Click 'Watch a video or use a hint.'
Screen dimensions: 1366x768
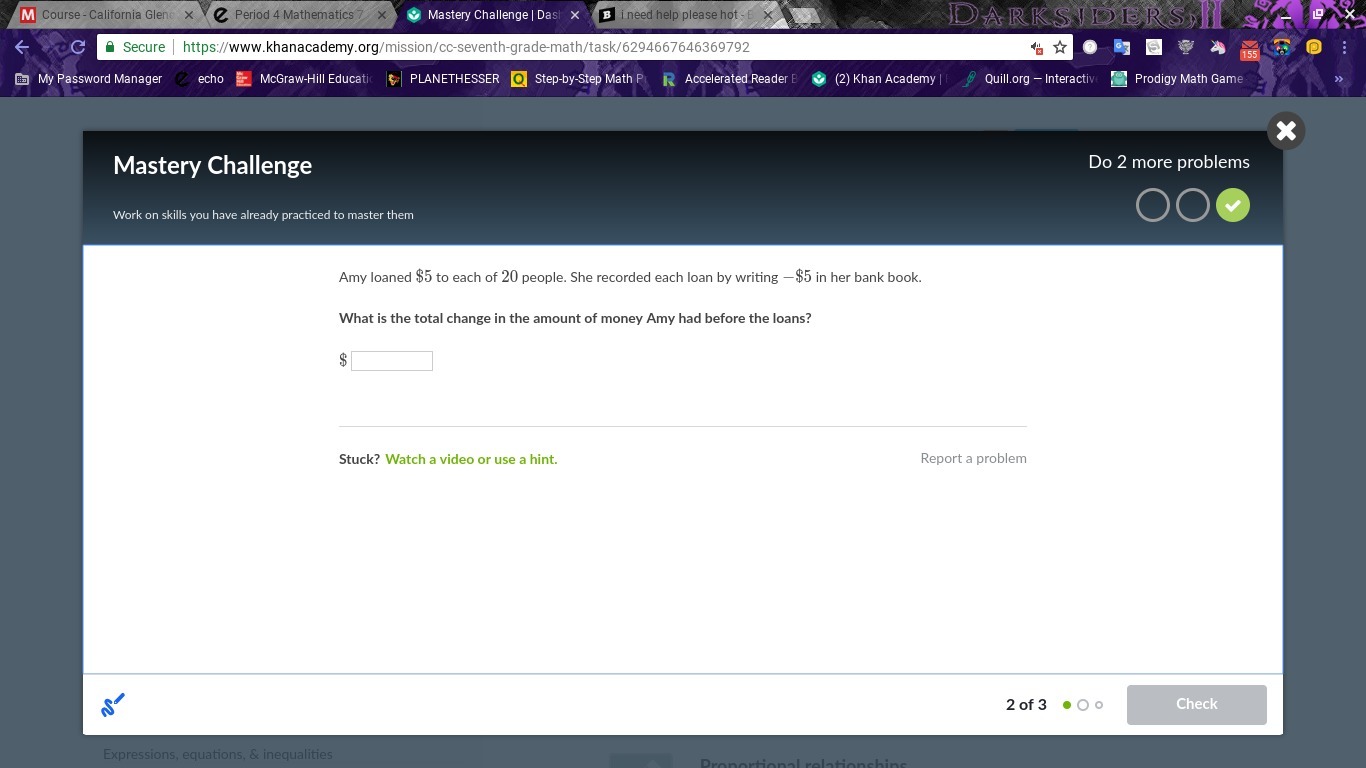point(471,459)
